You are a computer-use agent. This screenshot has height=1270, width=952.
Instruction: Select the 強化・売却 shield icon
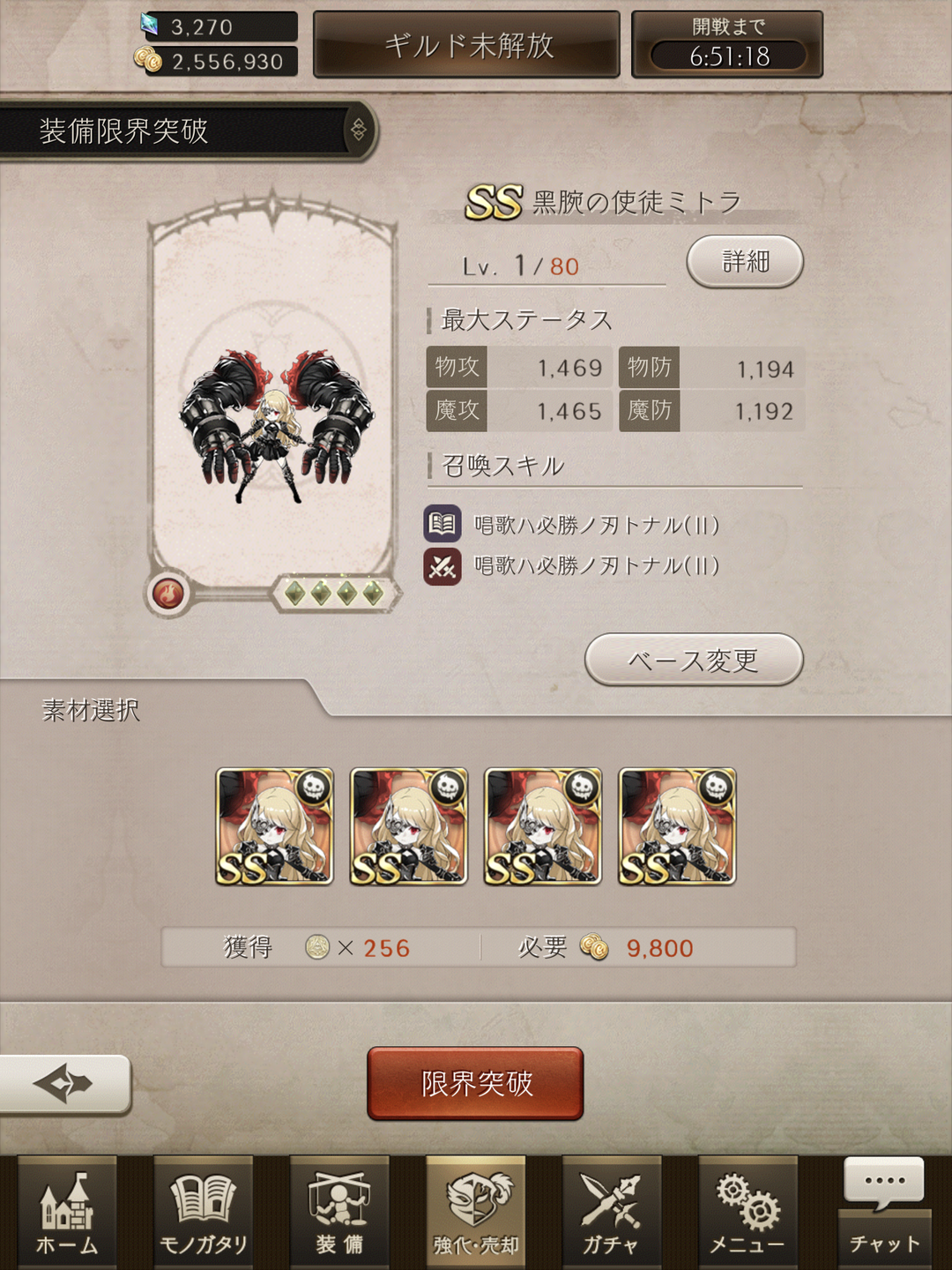(476, 1212)
